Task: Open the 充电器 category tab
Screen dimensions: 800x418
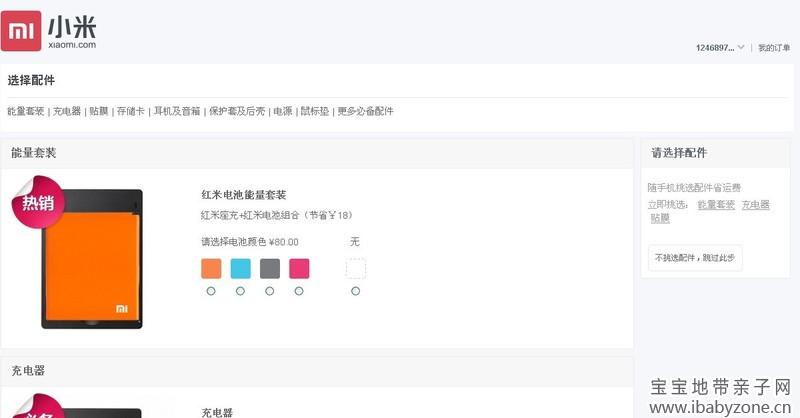Action: click(67, 111)
